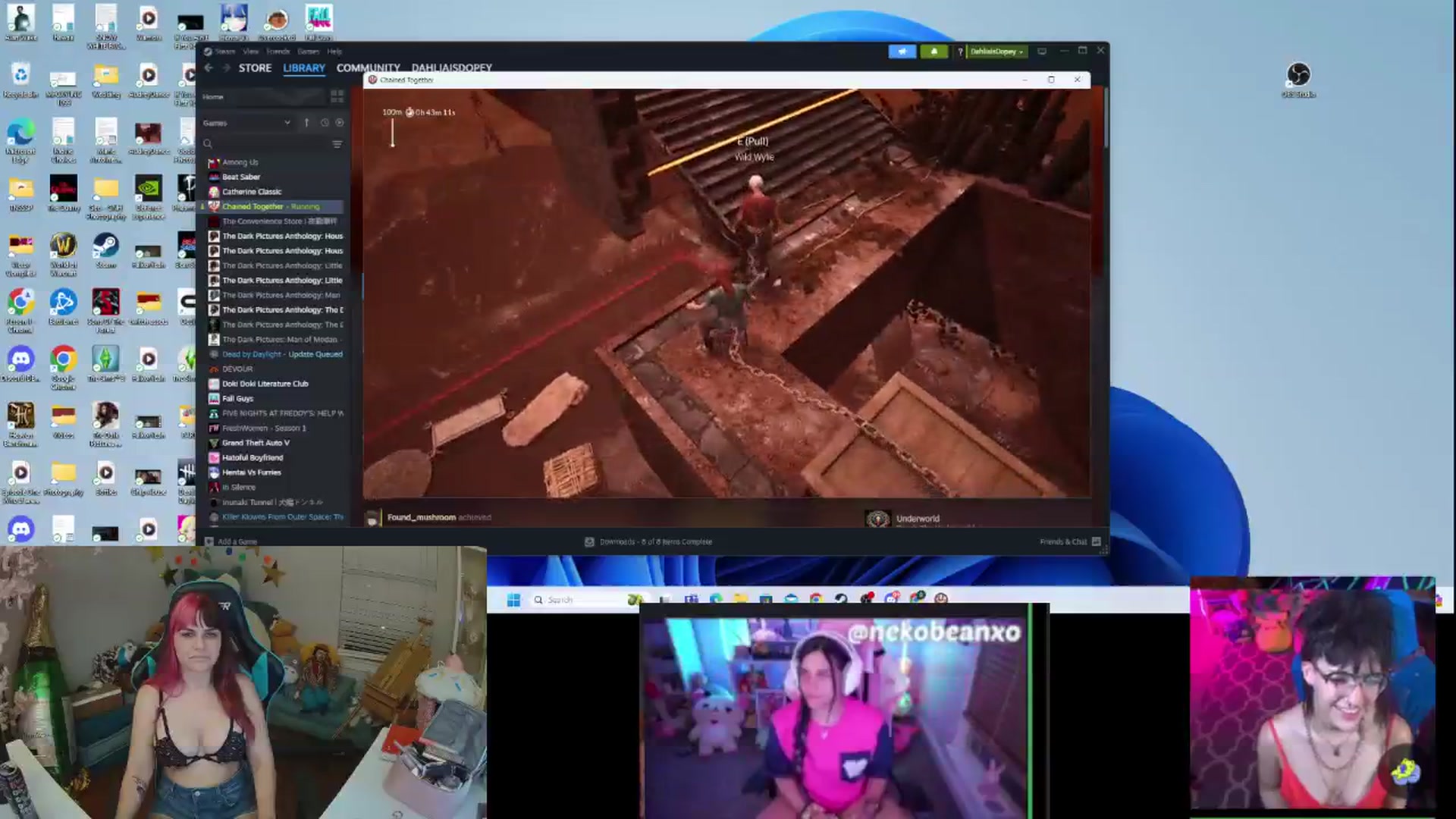
Task: Open Steam desktop shortcut icon
Action: (105, 250)
